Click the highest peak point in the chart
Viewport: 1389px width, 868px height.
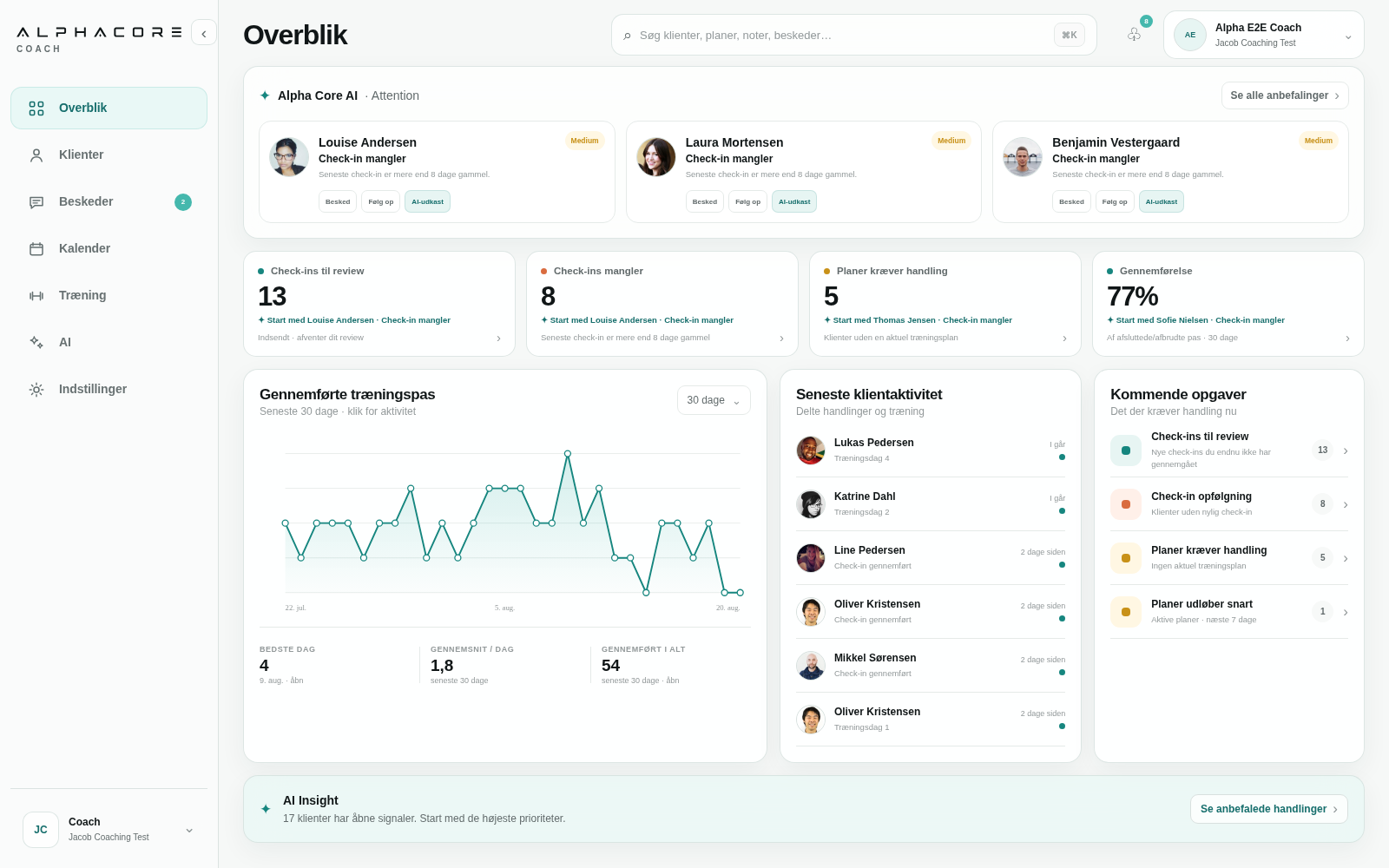568,453
